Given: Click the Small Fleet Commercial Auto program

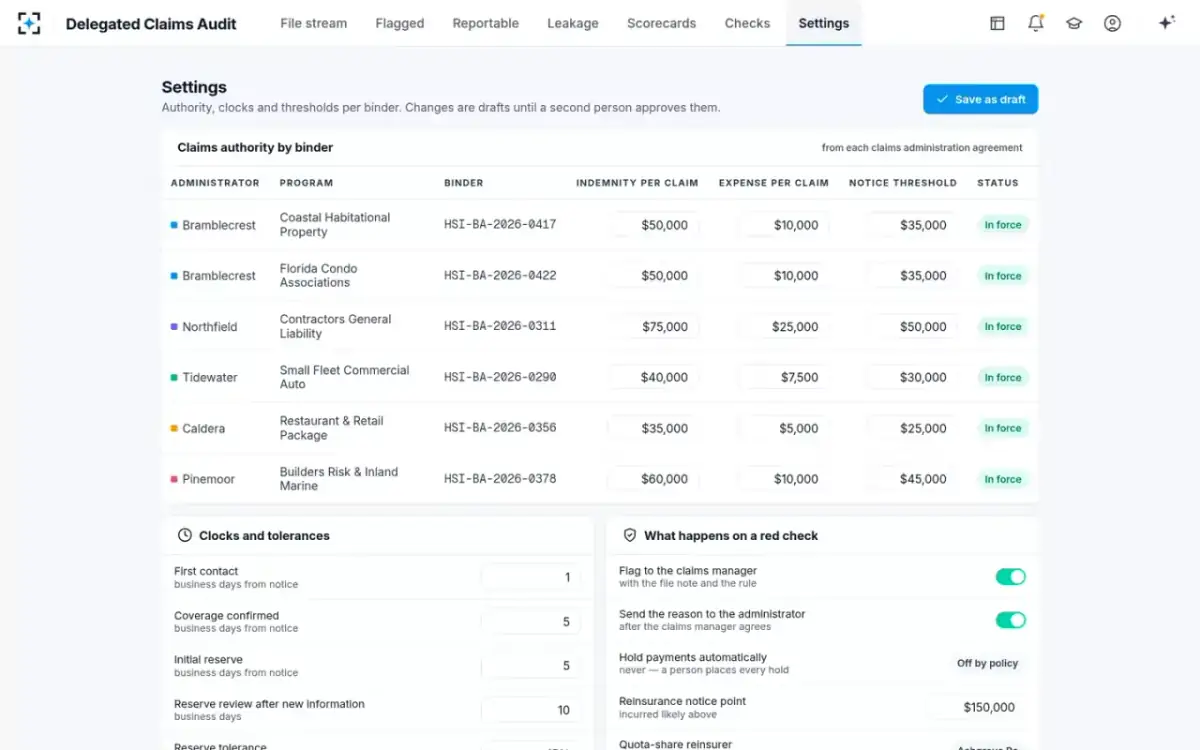Looking at the screenshot, I should click(345, 377).
